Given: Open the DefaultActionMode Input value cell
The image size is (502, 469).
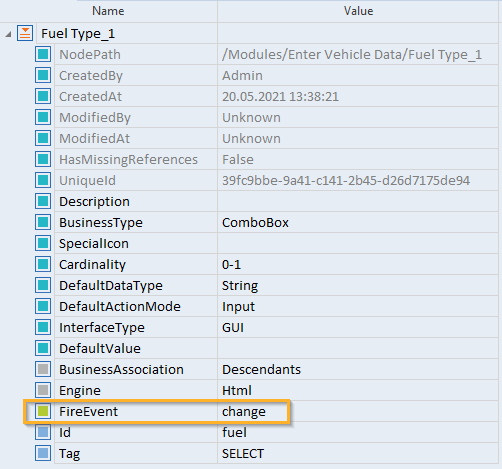Looking at the screenshot, I should point(358,306).
